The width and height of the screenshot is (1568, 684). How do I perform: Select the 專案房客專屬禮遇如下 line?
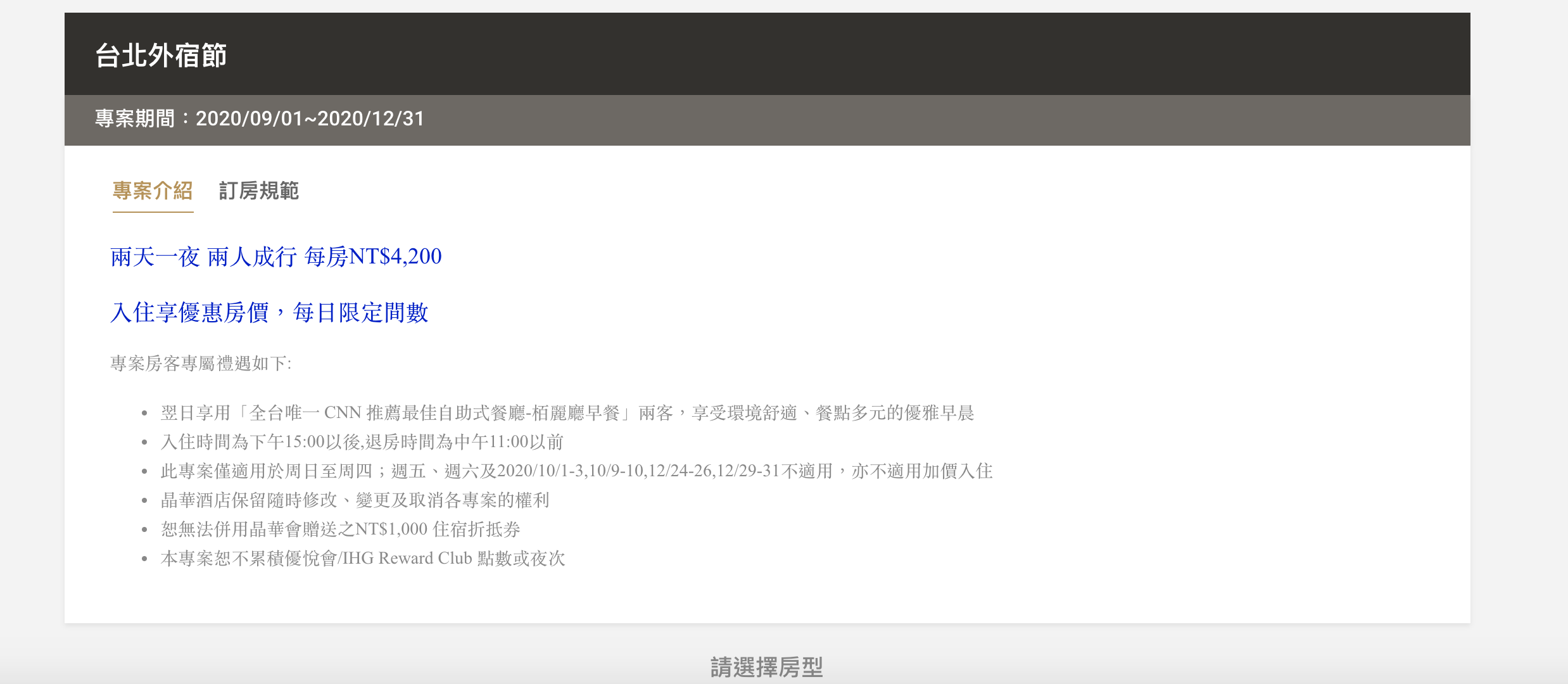tap(201, 363)
